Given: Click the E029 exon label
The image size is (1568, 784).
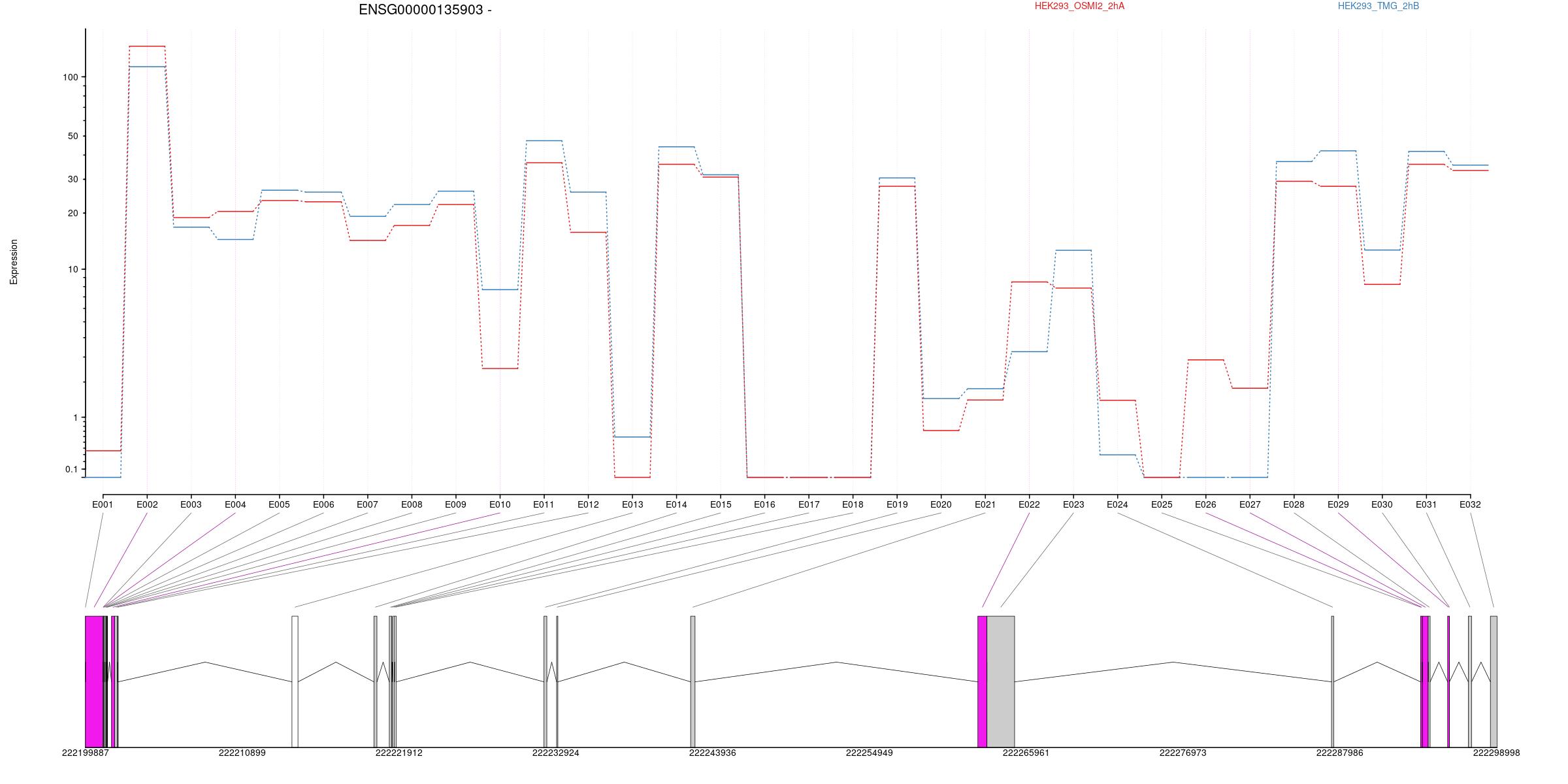Looking at the screenshot, I should coord(1338,504).
